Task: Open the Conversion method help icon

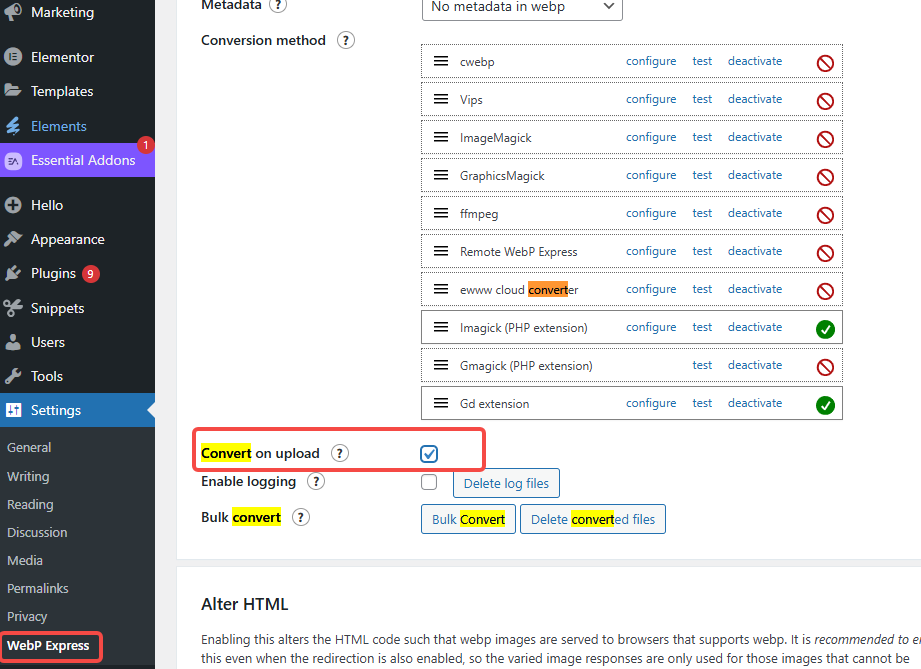Action: (x=345, y=41)
